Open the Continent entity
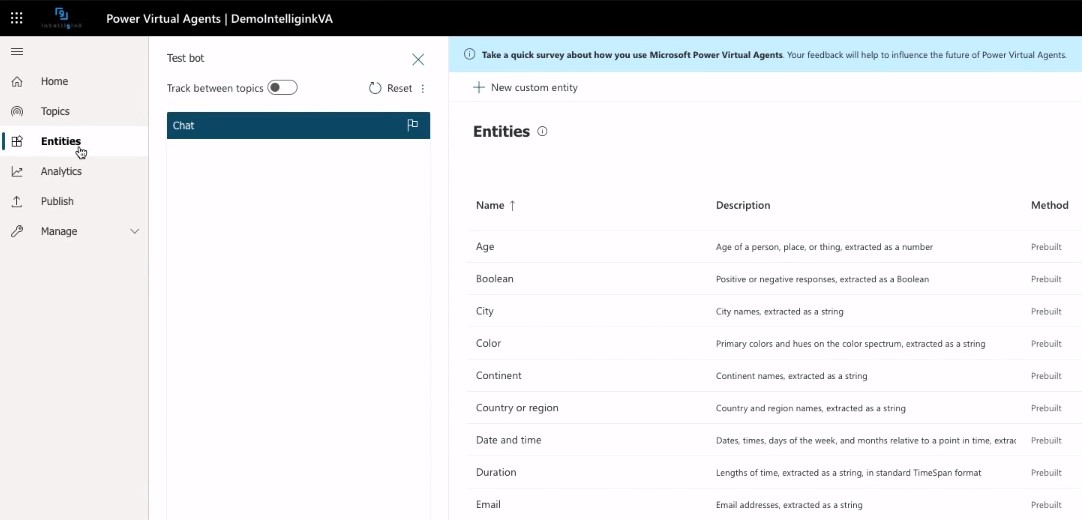 [x=499, y=376]
